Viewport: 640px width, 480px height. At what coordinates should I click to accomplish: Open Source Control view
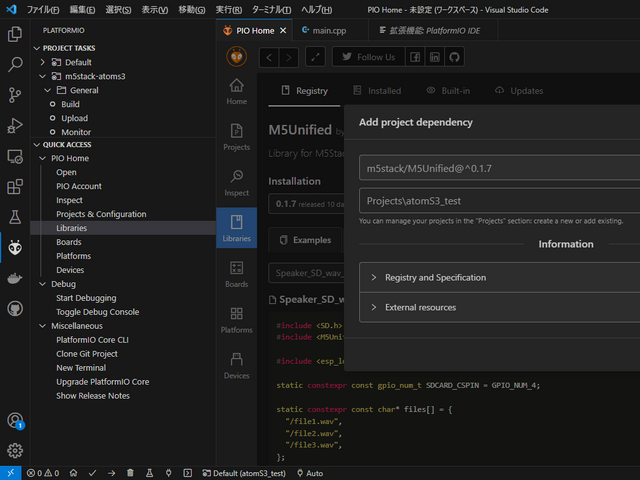click(15, 95)
